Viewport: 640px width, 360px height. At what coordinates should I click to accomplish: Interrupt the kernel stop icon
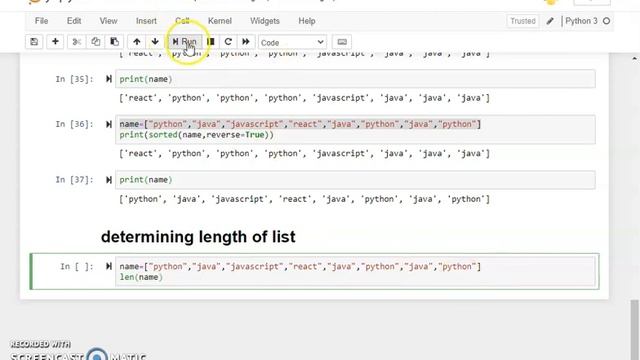pyautogui.click(x=211, y=42)
